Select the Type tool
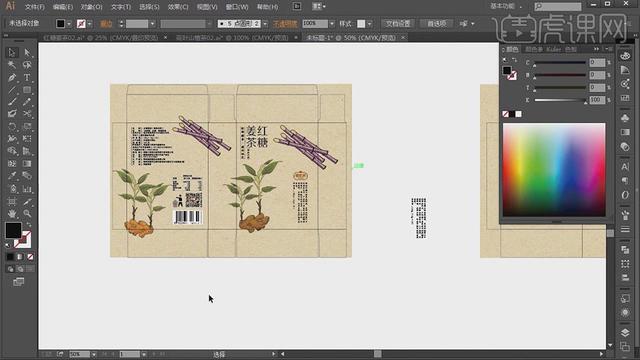This screenshot has width=640, height=360. pos(27,78)
